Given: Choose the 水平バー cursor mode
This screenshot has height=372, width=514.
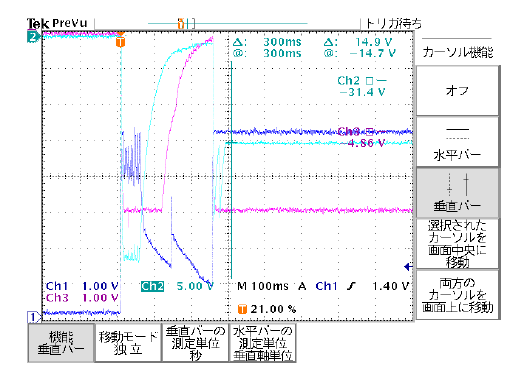Looking at the screenshot, I should (x=457, y=142).
